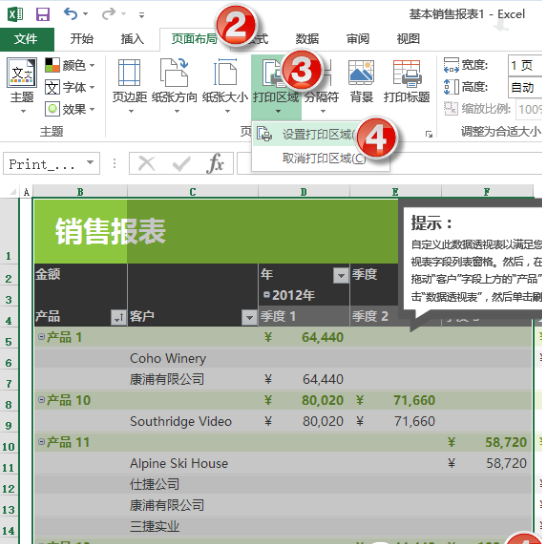Click the 宽度 width field

(x=525, y=65)
